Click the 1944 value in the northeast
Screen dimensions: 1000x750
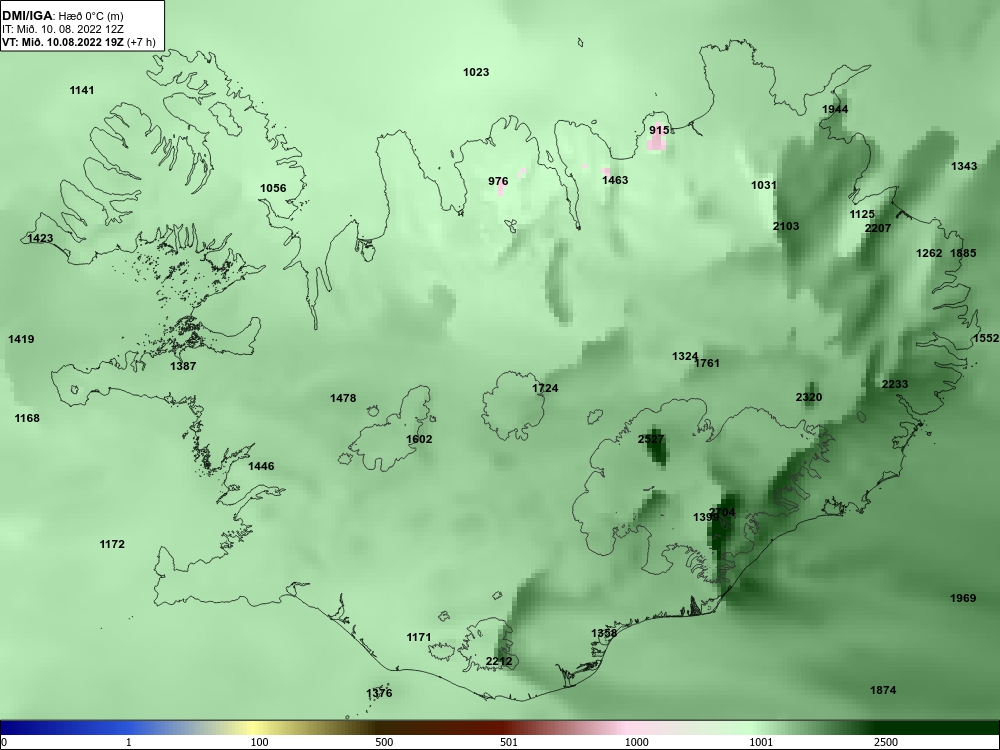coord(835,110)
